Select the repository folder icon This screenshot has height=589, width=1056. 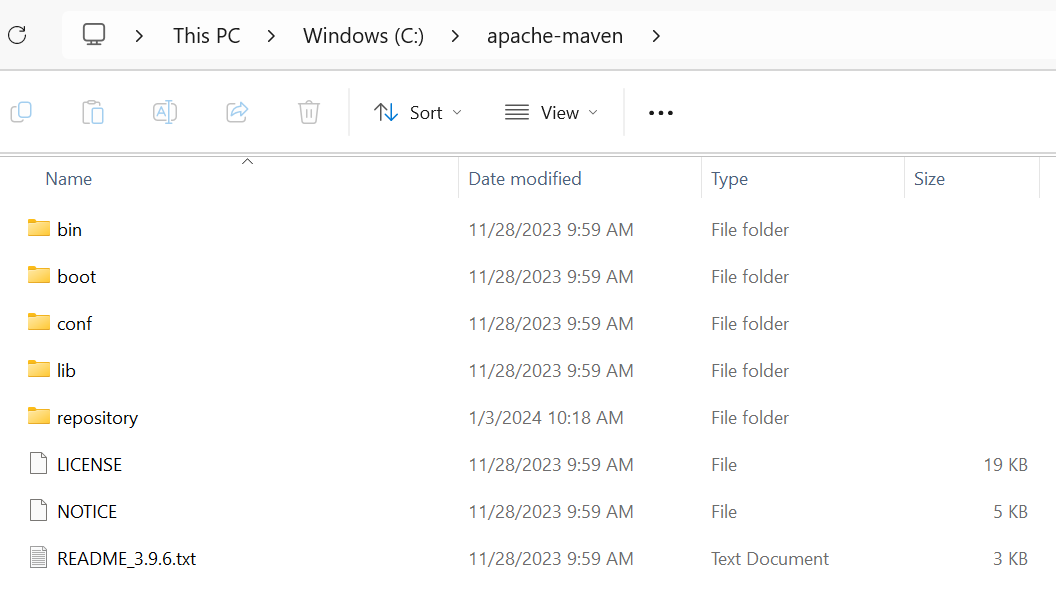[39, 417]
